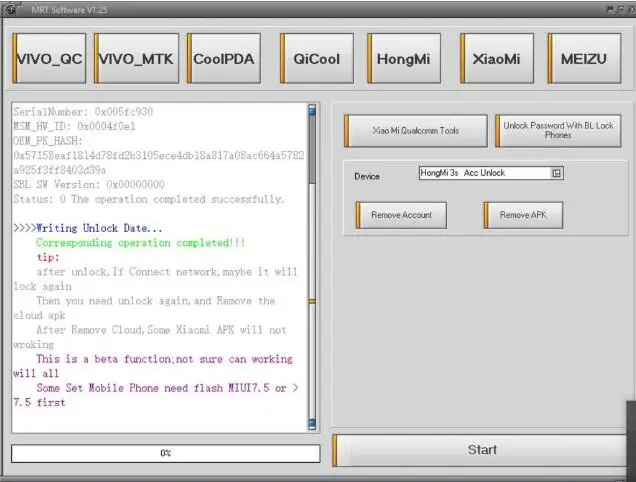The width and height of the screenshot is (636, 482).
Task: Click the Remove APK button
Action: coord(523,215)
